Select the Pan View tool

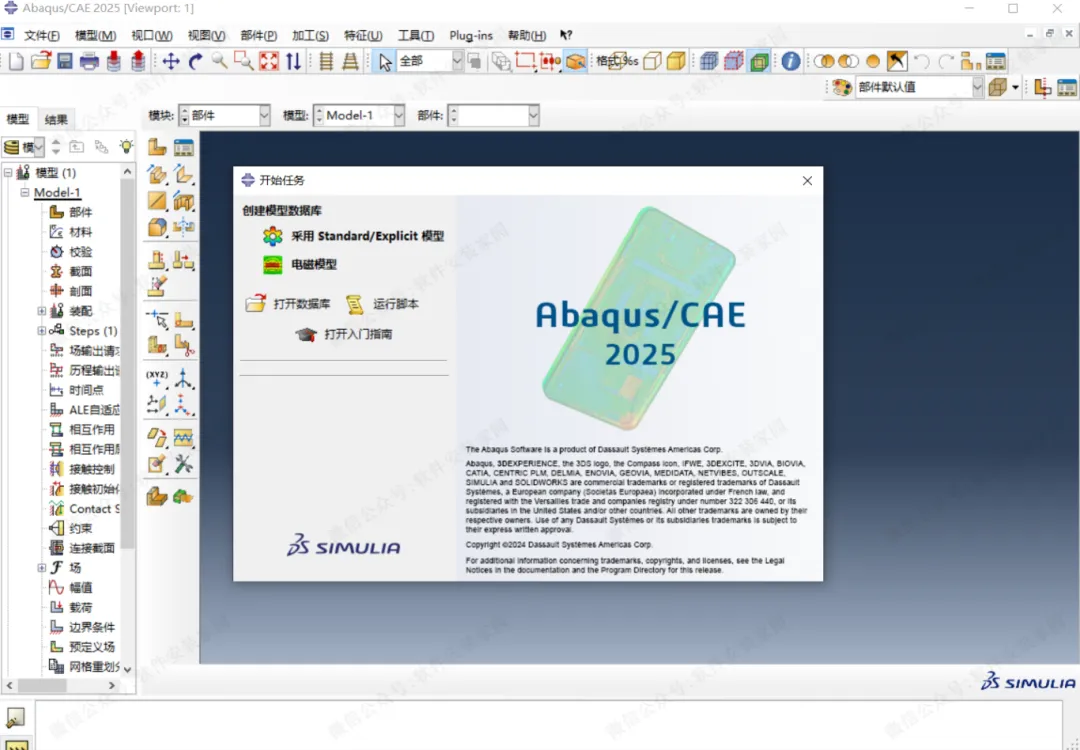coord(171,61)
